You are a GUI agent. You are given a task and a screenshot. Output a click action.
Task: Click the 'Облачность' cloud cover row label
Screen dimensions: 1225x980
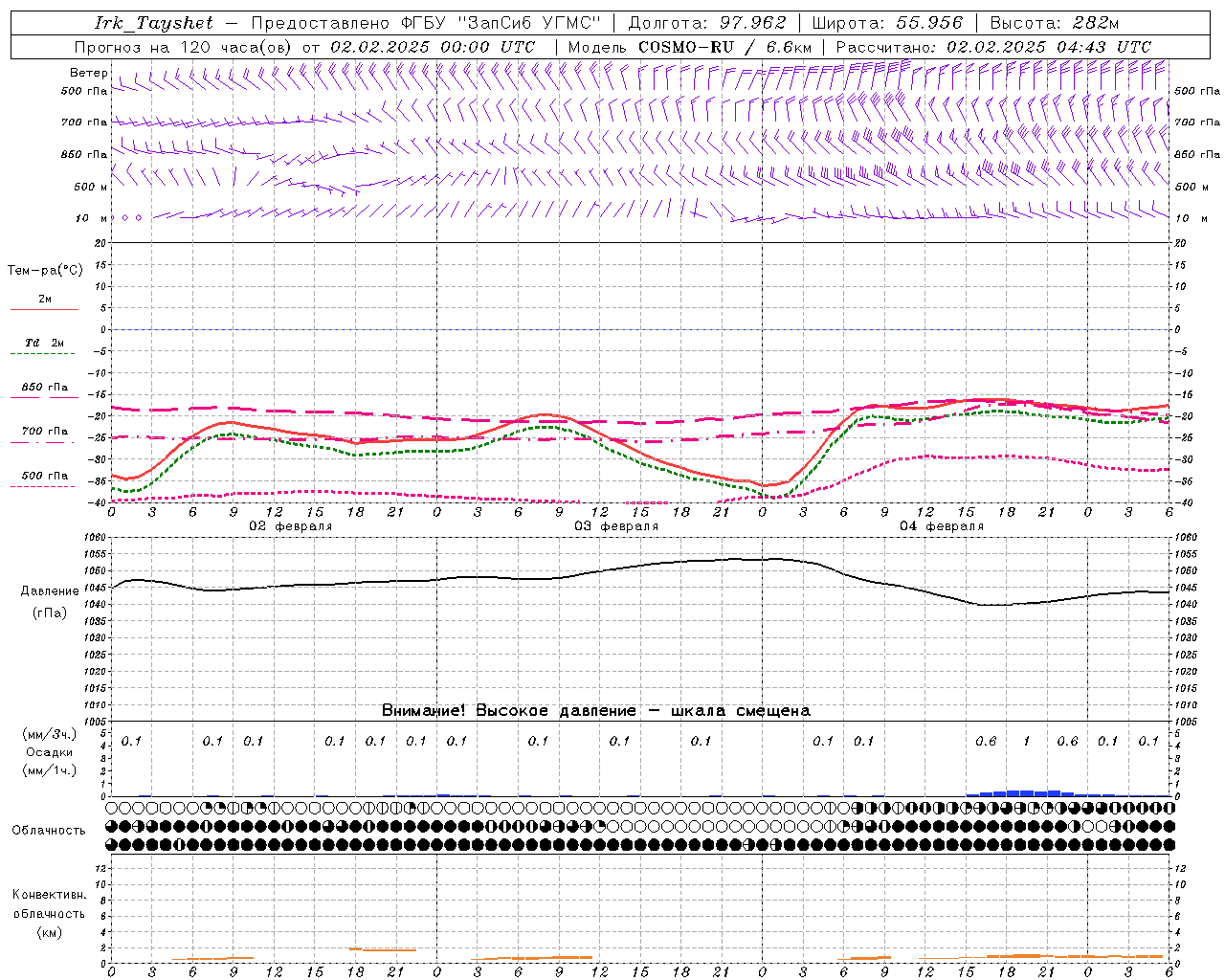[49, 831]
